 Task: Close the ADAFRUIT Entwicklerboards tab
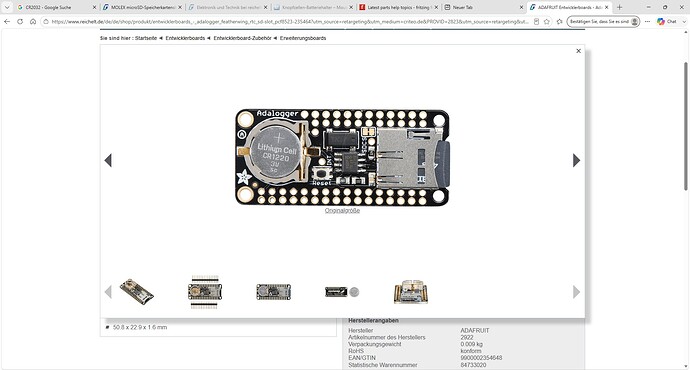click(606, 7)
